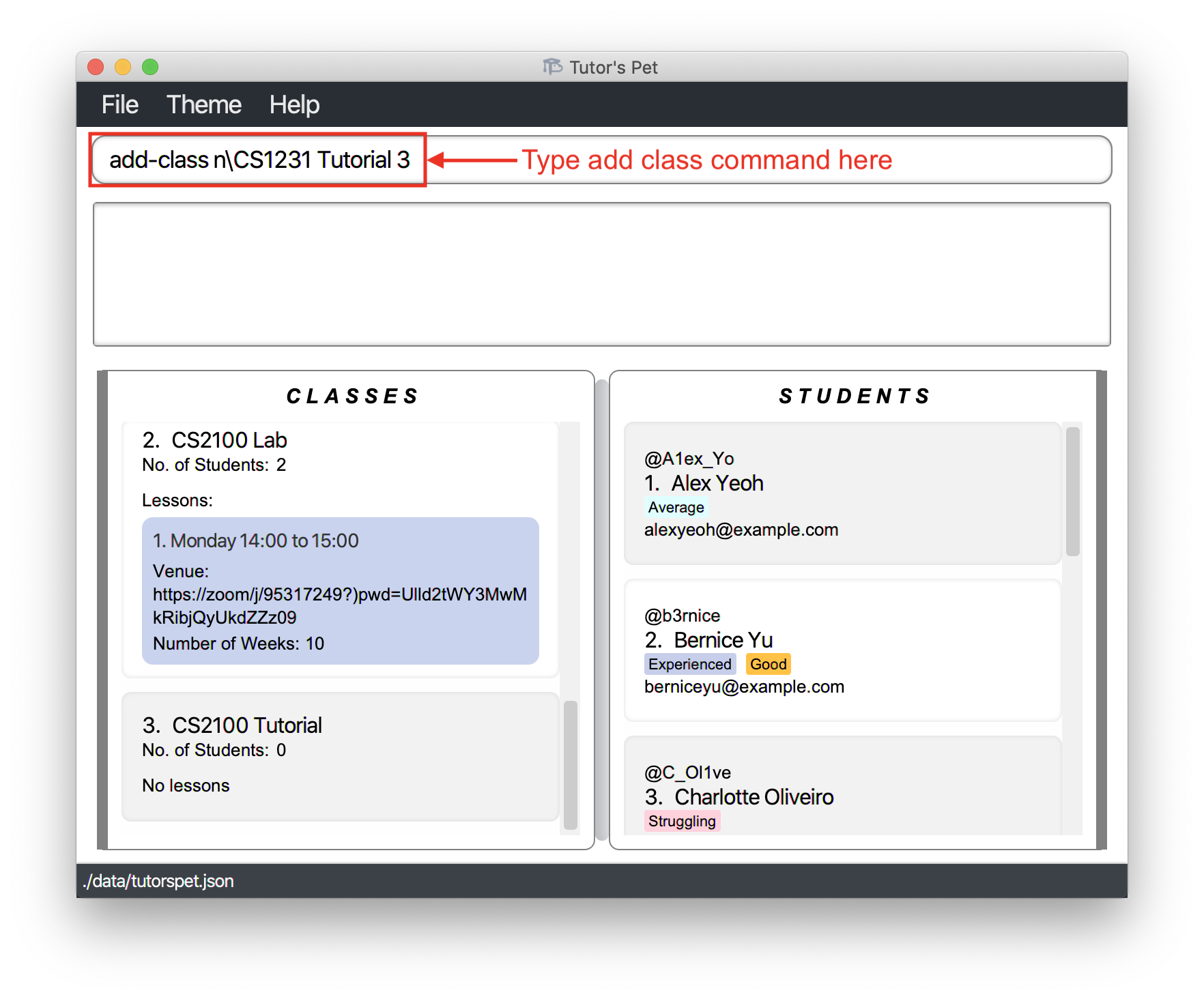Image resolution: width=1204 pixels, height=999 pixels.
Task: Open the Theme menu
Action: click(203, 104)
